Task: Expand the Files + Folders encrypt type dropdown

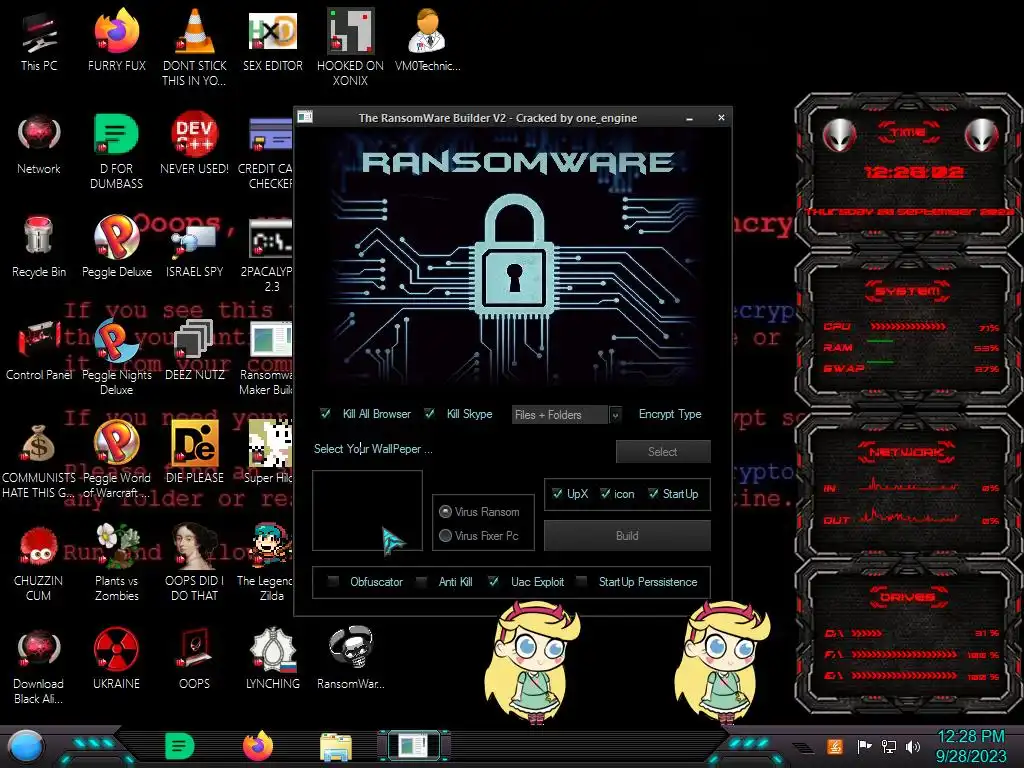Action: (615, 415)
